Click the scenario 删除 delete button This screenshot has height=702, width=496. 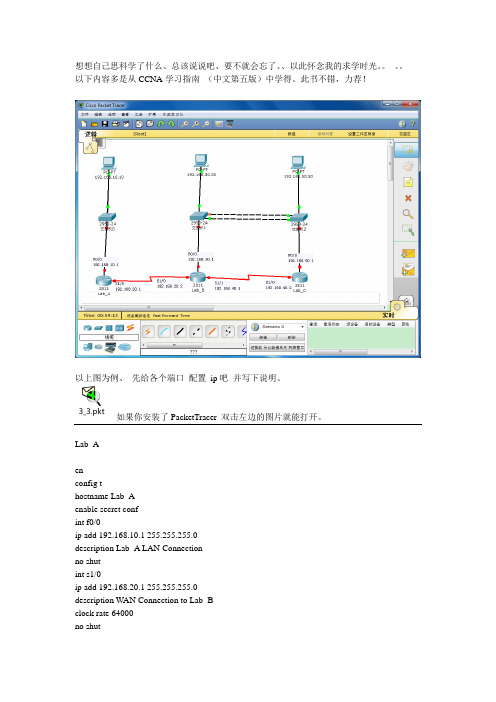(291, 337)
